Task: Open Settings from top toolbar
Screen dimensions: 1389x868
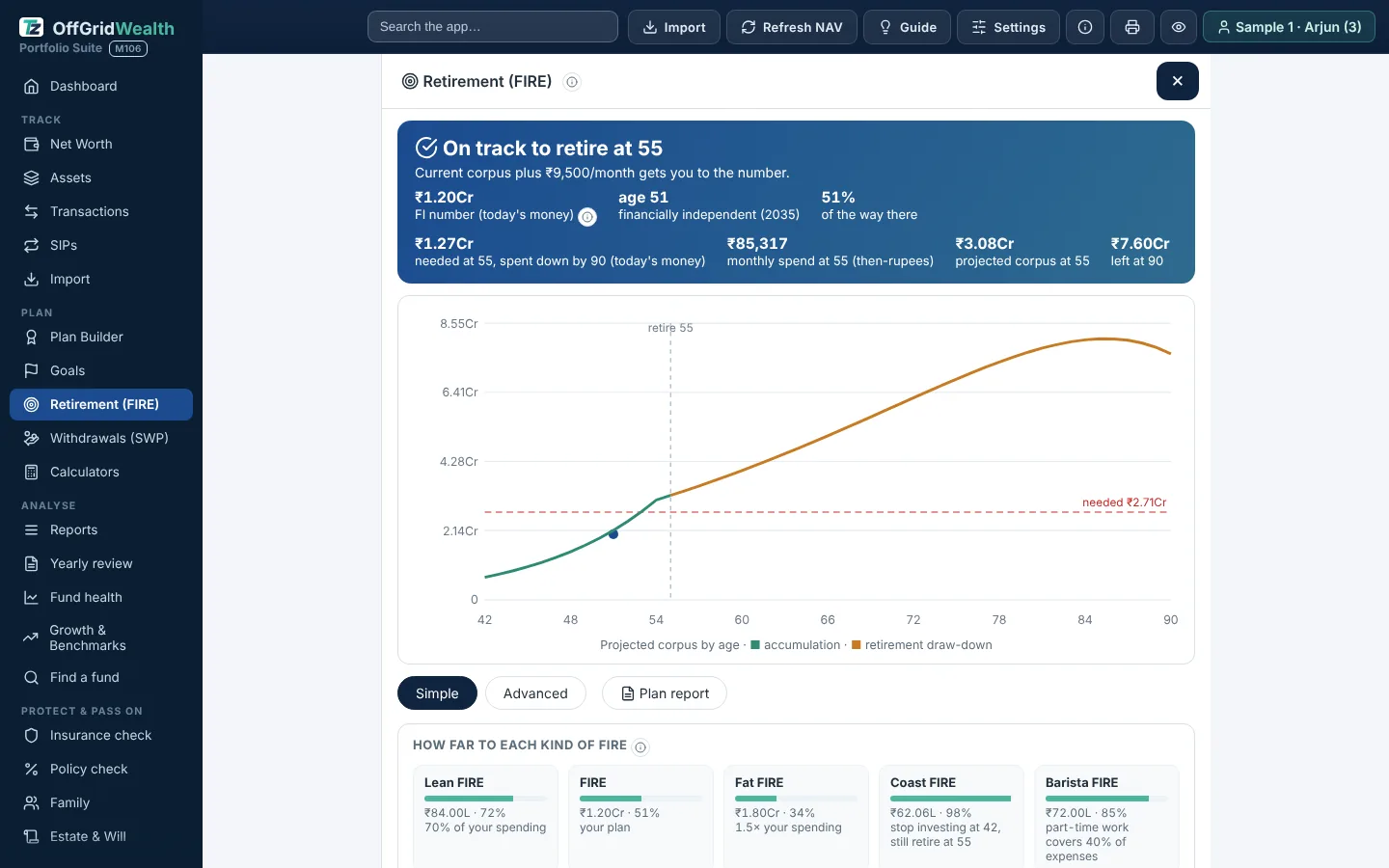Action: (1008, 27)
